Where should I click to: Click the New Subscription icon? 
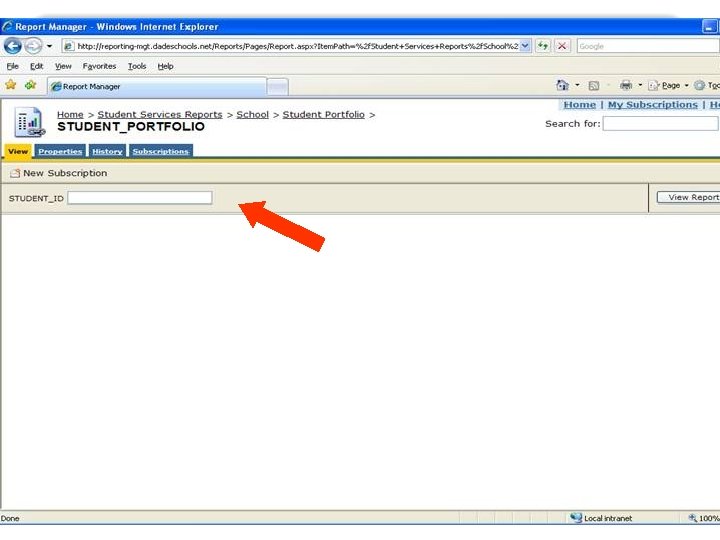coord(15,173)
